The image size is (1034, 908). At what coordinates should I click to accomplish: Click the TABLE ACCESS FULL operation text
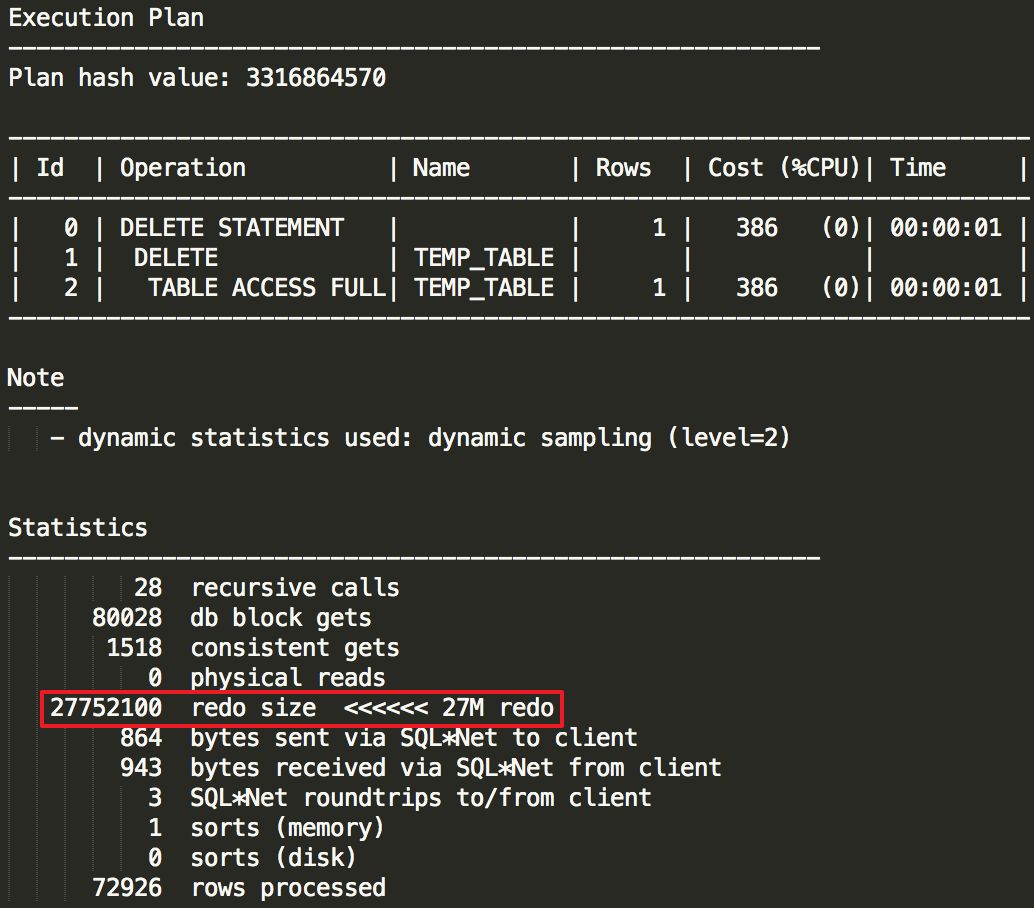coord(267,287)
